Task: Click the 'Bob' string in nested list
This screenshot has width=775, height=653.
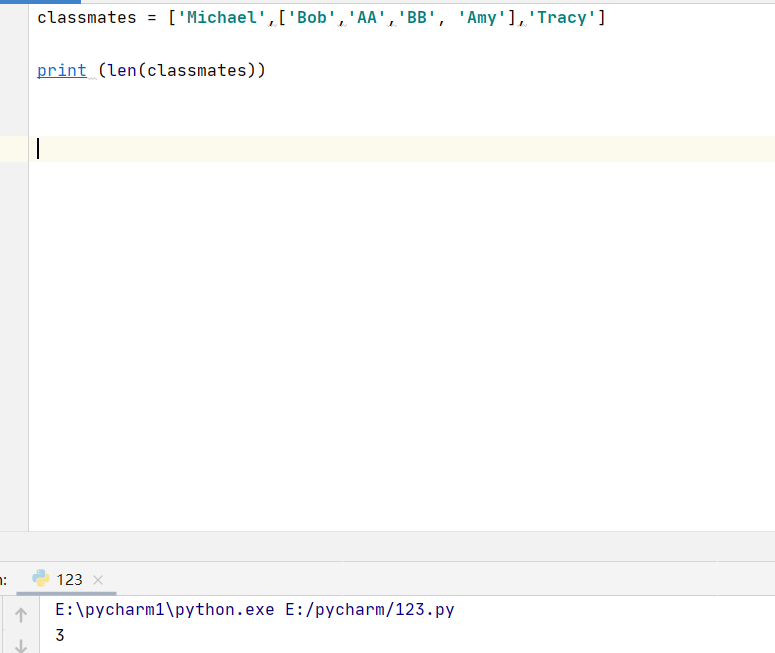Action: tap(311, 18)
